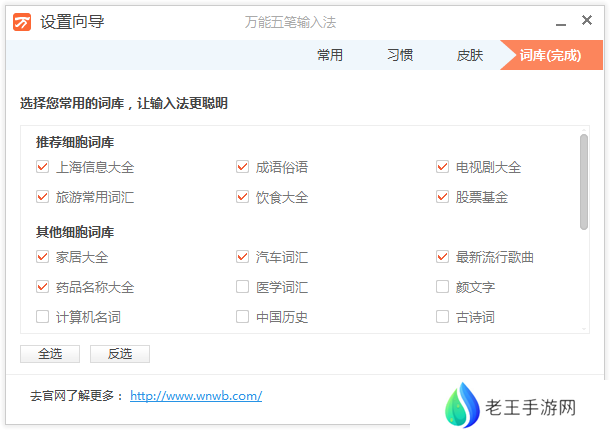
Task: Uncheck the 饮食大全 dictionary
Action: [242, 197]
